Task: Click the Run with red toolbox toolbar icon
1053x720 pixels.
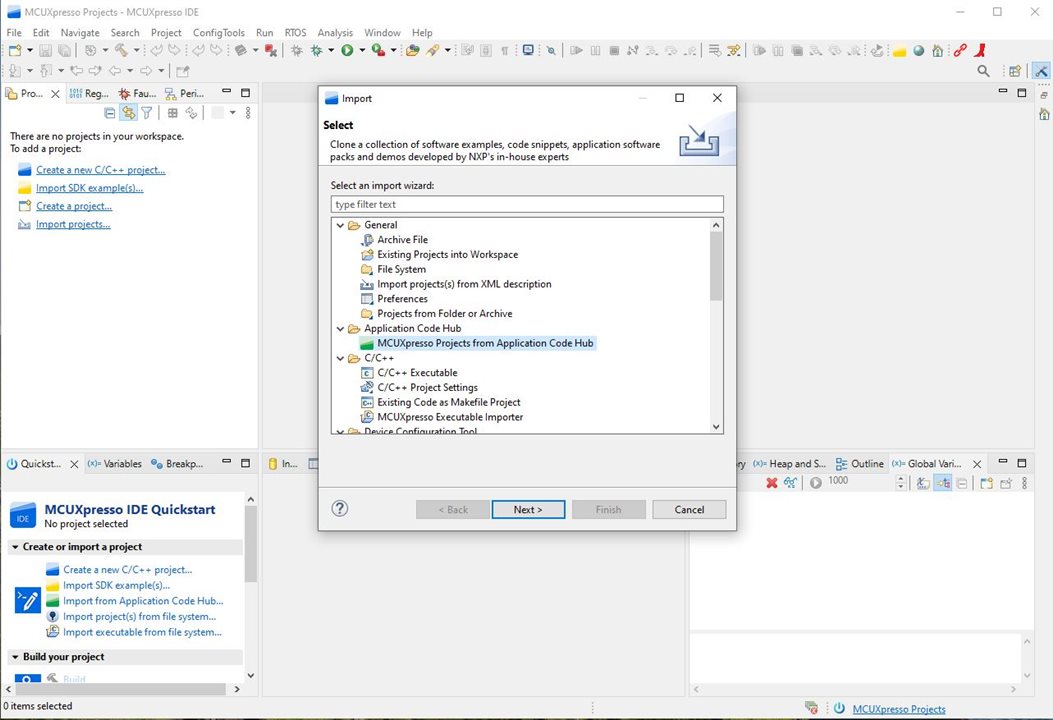Action: [378, 50]
